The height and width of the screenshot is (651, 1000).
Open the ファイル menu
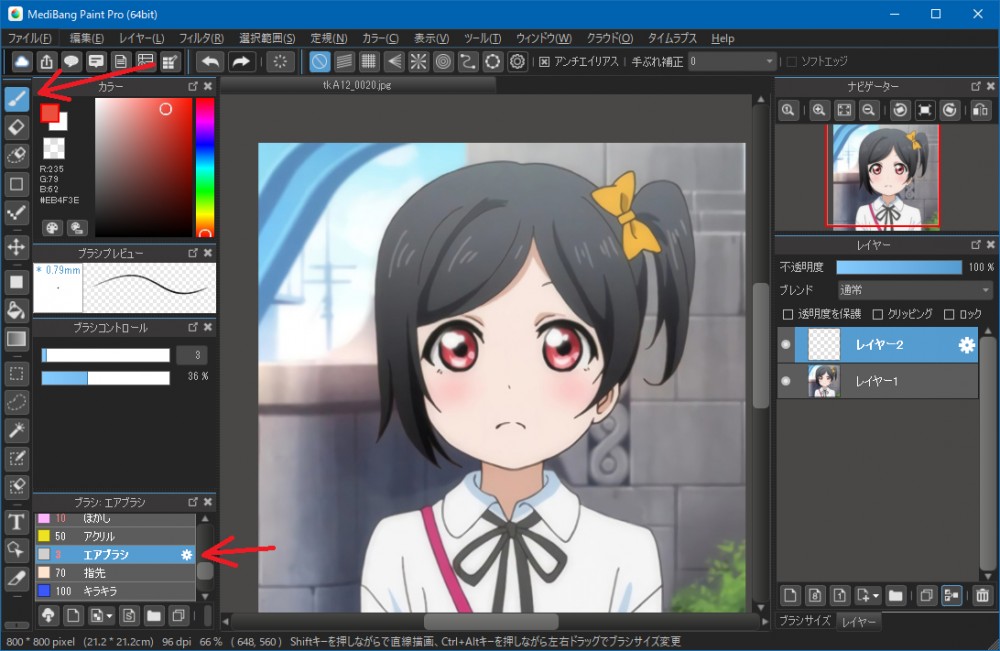tap(30, 38)
